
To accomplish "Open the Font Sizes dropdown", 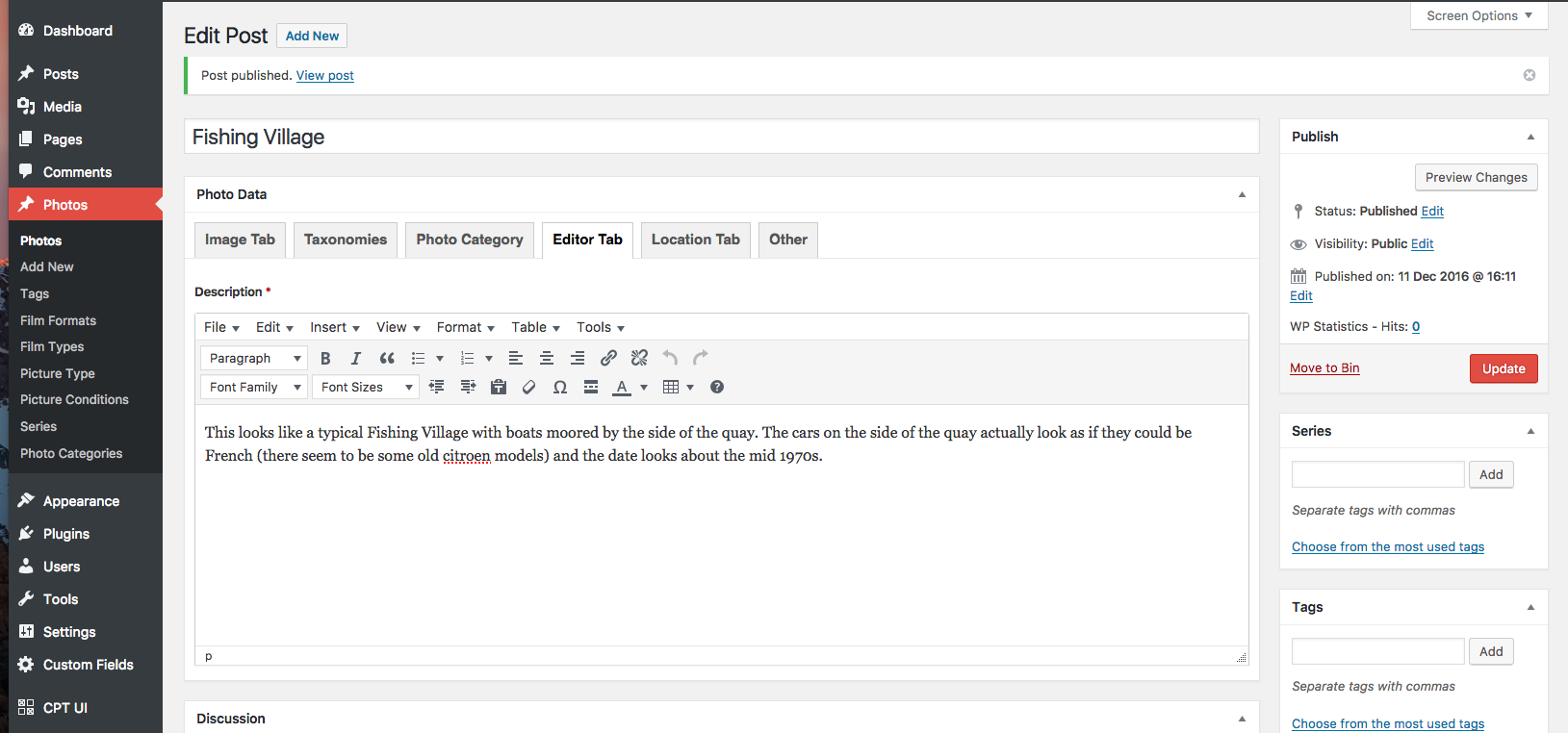I will point(366,387).
